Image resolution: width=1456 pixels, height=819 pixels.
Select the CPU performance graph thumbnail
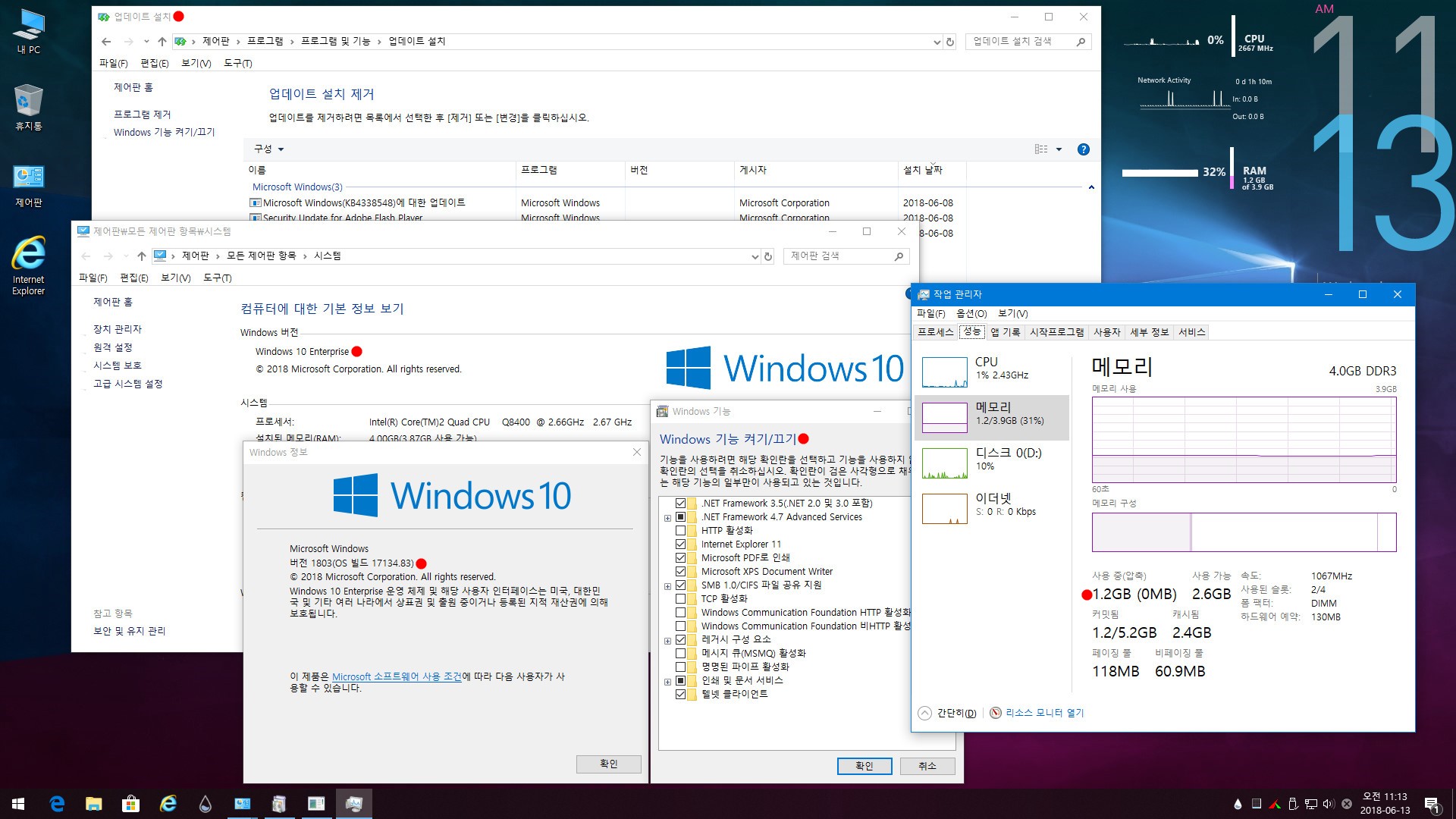point(944,372)
